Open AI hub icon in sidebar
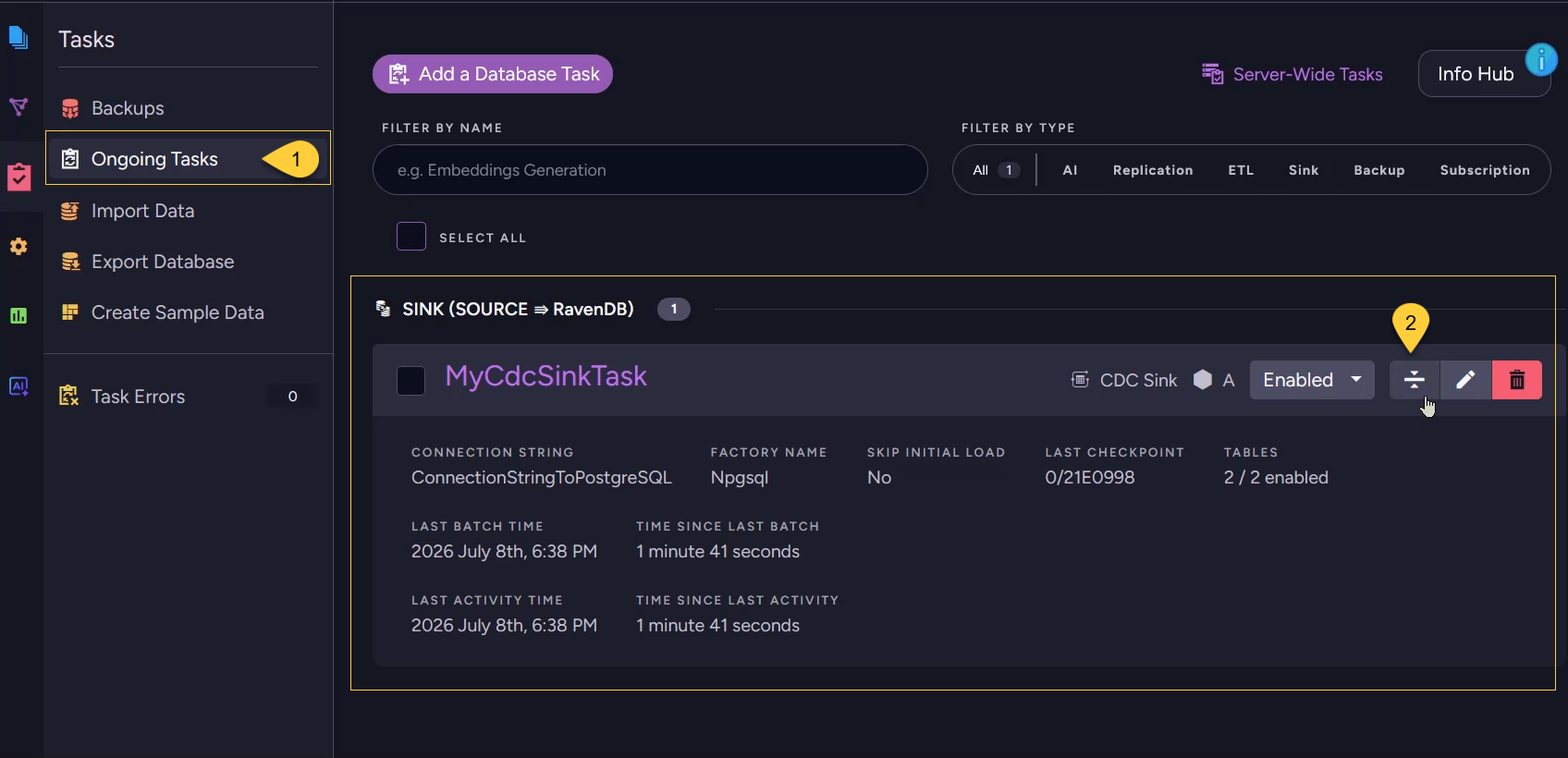The height and width of the screenshot is (758, 1568). pos(18,385)
